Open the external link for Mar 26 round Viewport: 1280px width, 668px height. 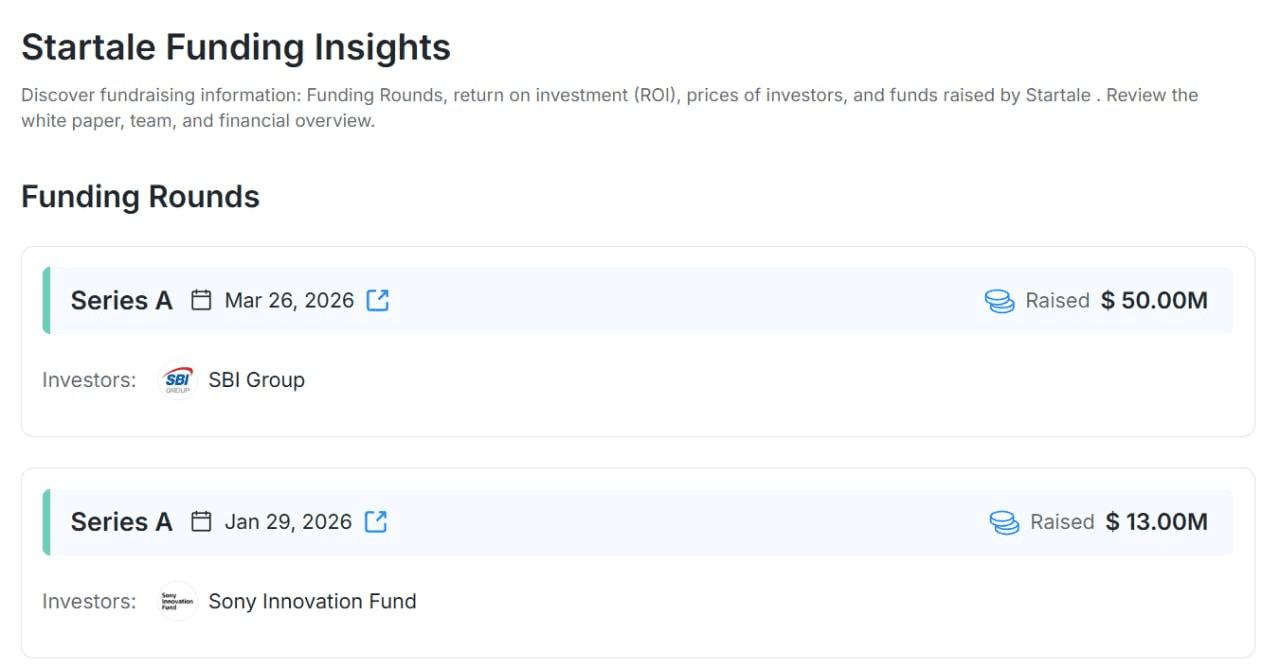click(x=377, y=300)
